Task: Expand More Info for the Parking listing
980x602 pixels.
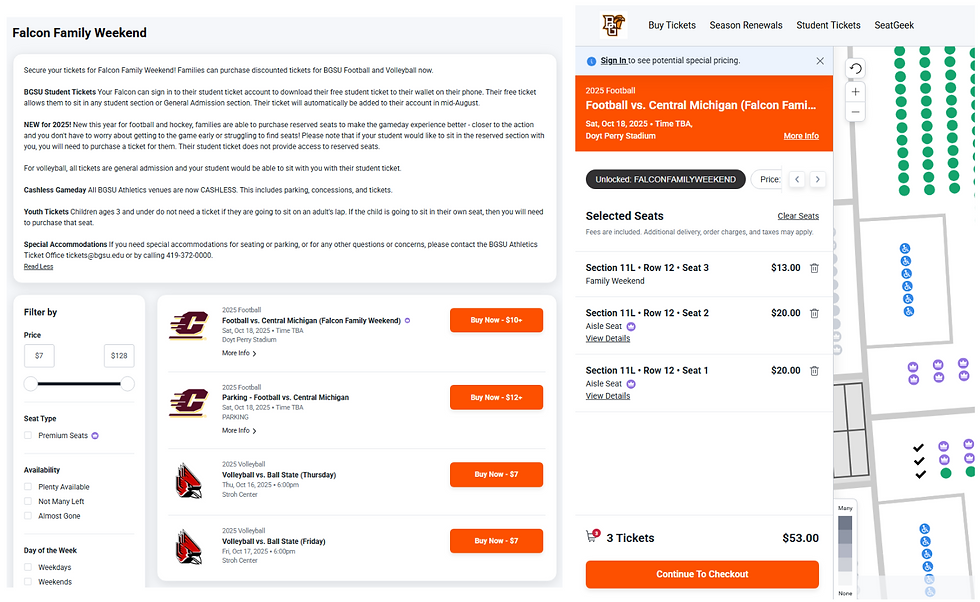Action: point(239,431)
